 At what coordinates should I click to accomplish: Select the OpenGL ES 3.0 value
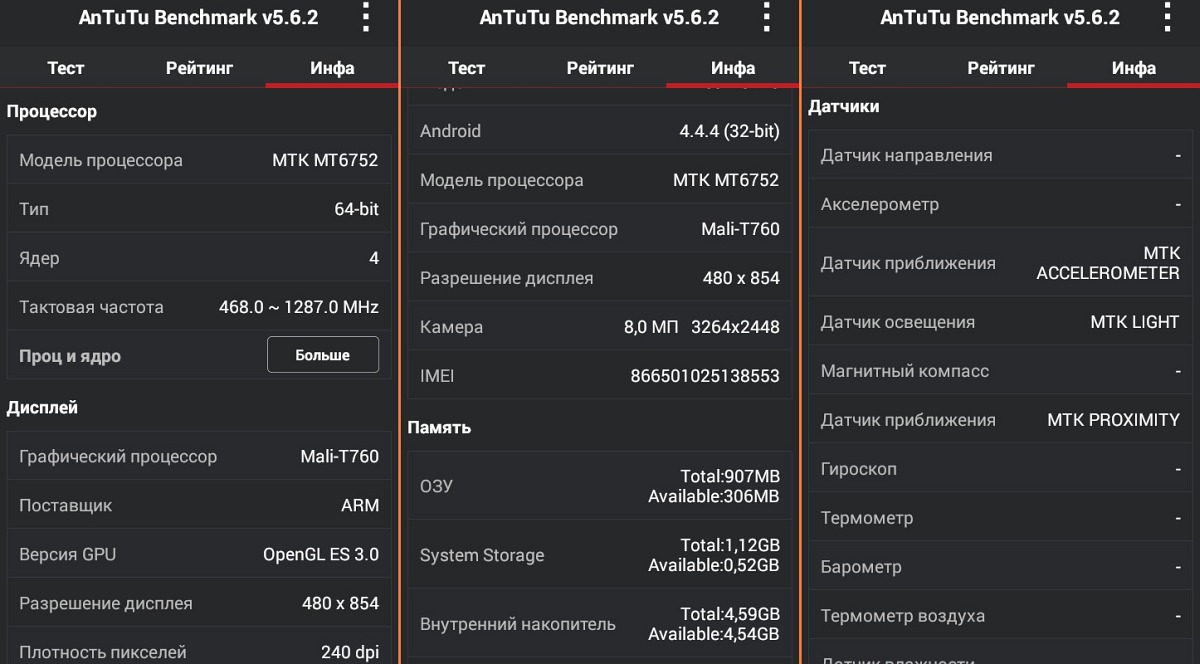click(x=321, y=554)
